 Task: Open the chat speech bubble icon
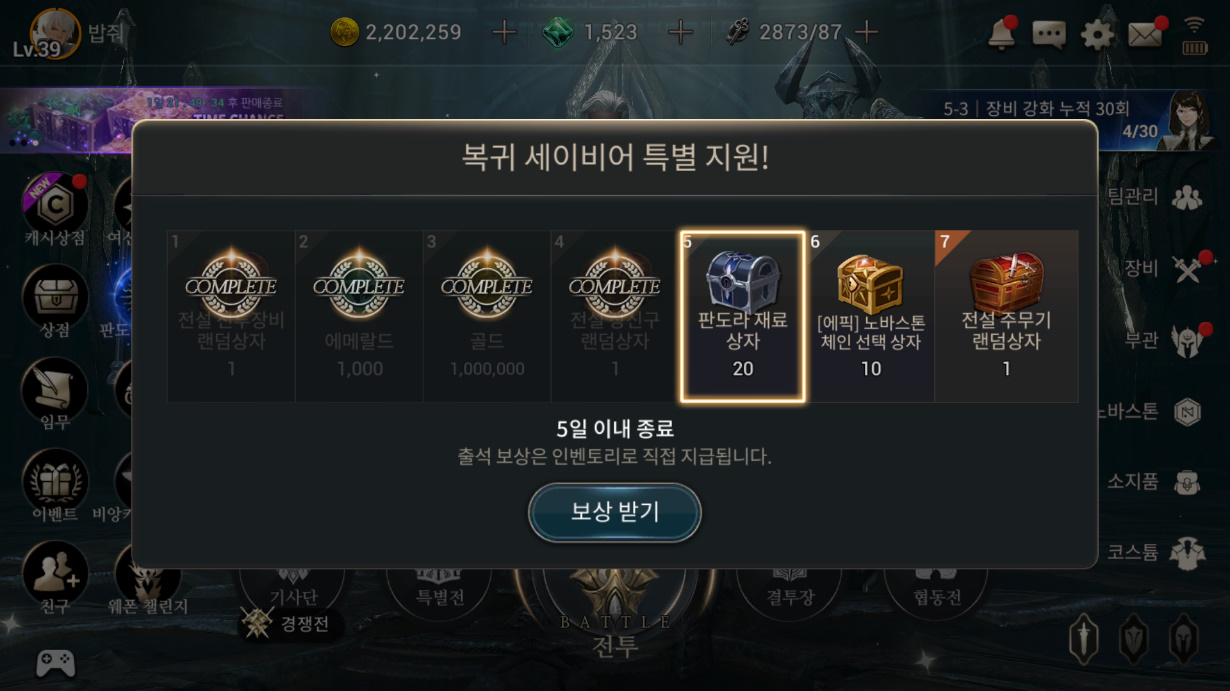pyautogui.click(x=1048, y=35)
